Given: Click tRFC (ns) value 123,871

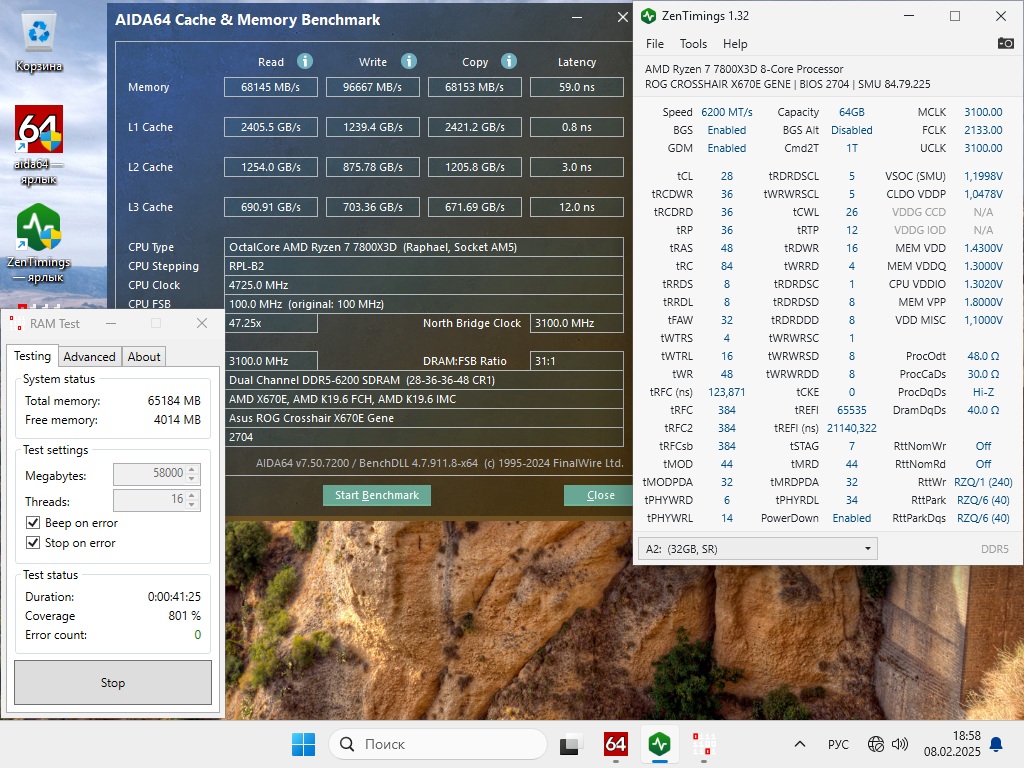Looking at the screenshot, I should coord(727,392).
